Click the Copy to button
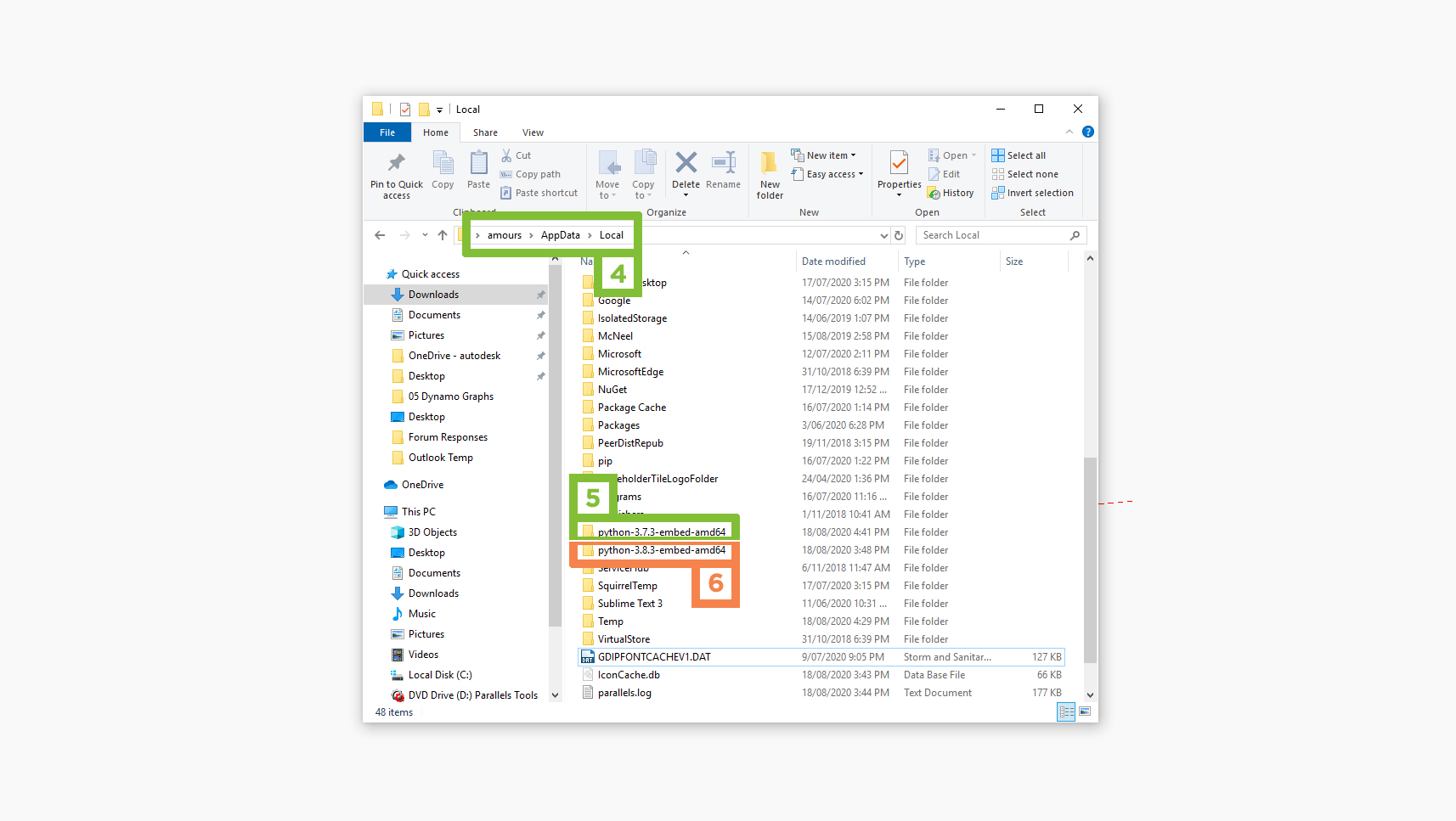1456x821 pixels. pos(643,175)
